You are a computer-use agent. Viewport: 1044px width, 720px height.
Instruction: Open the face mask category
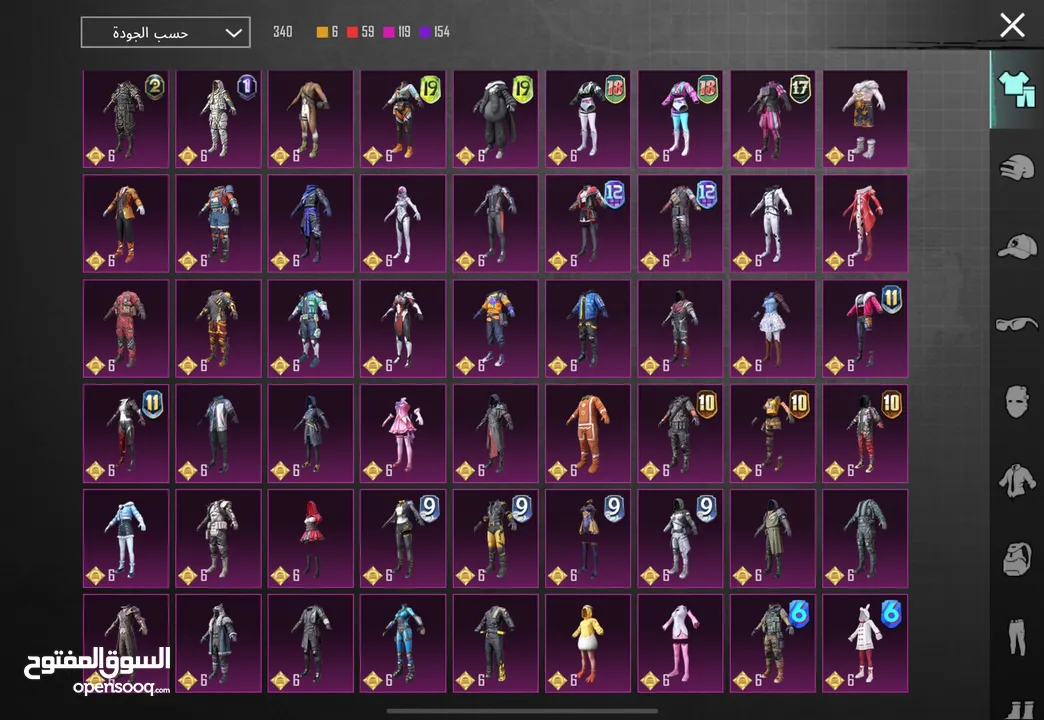tap(1017, 402)
